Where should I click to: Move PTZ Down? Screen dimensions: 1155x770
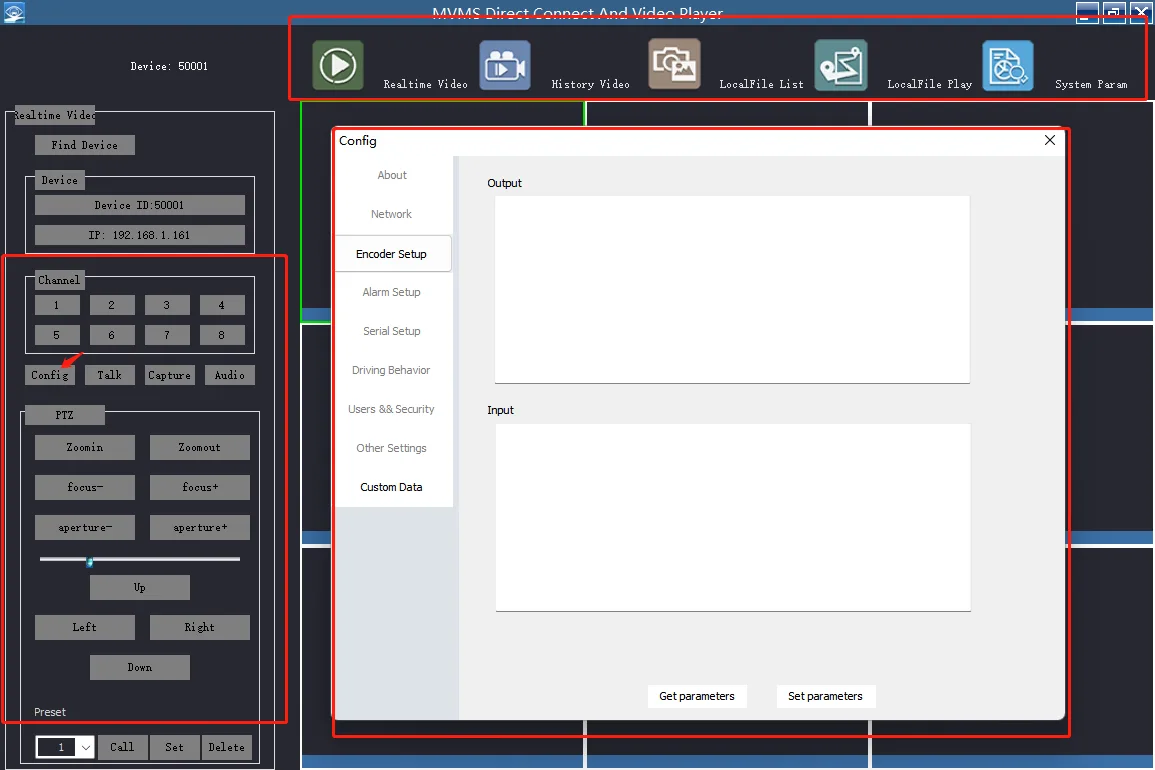(x=140, y=668)
